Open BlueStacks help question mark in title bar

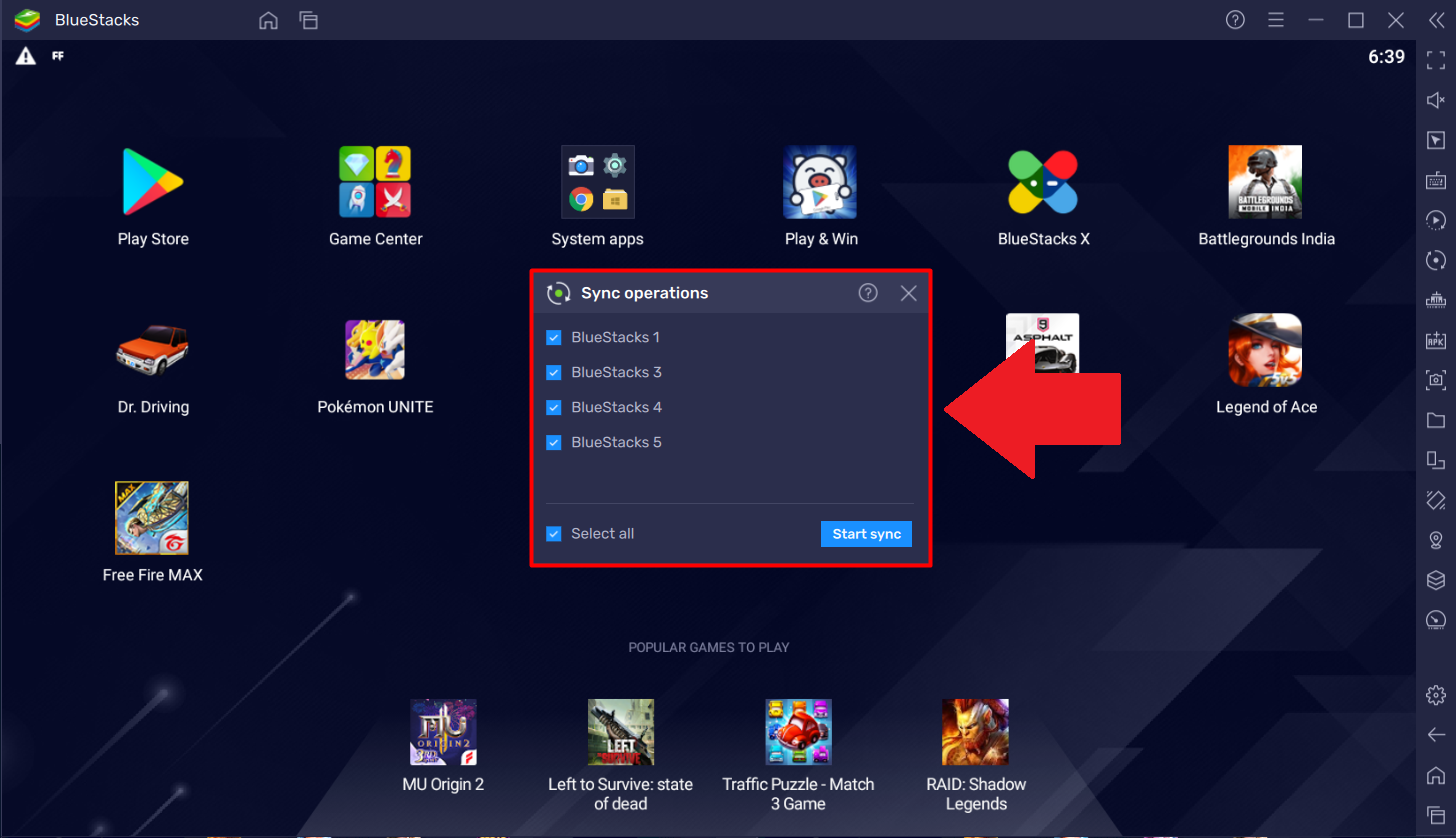tap(1235, 20)
